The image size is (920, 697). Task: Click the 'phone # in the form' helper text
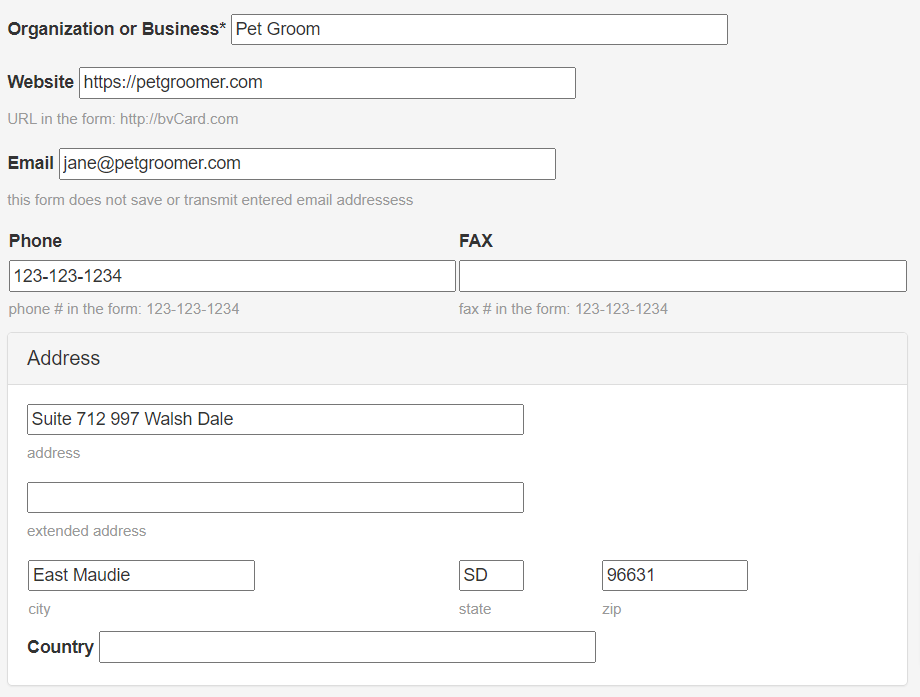coord(124,309)
